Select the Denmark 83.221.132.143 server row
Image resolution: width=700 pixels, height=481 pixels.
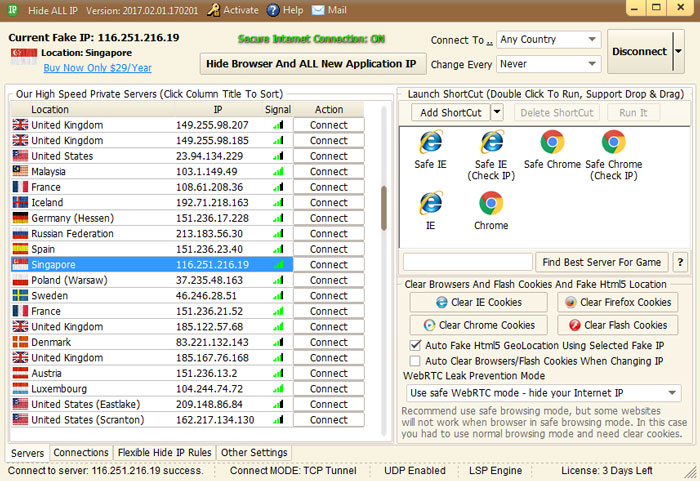tap(152, 342)
